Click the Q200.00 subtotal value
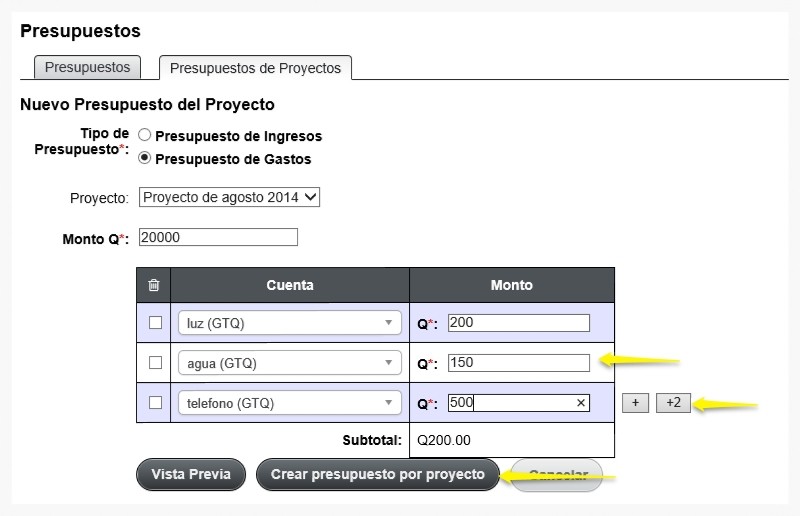The width and height of the screenshot is (800, 516). click(443, 440)
